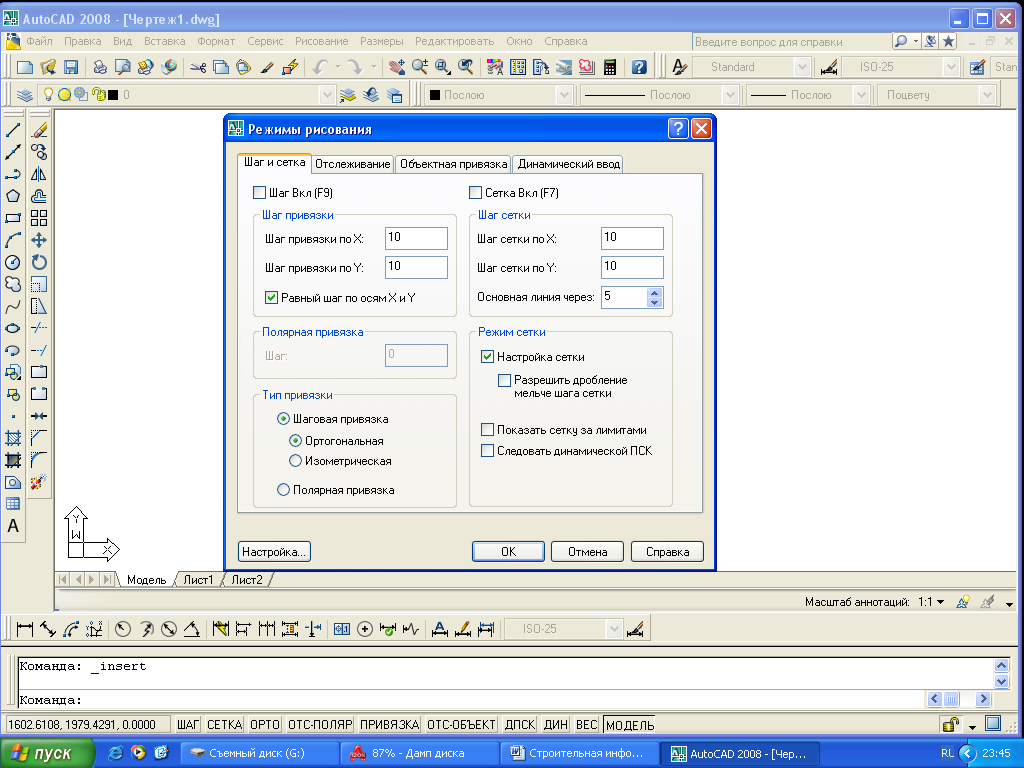This screenshot has width=1024, height=768.
Task: Select the Mirror tool
Action: (39, 174)
